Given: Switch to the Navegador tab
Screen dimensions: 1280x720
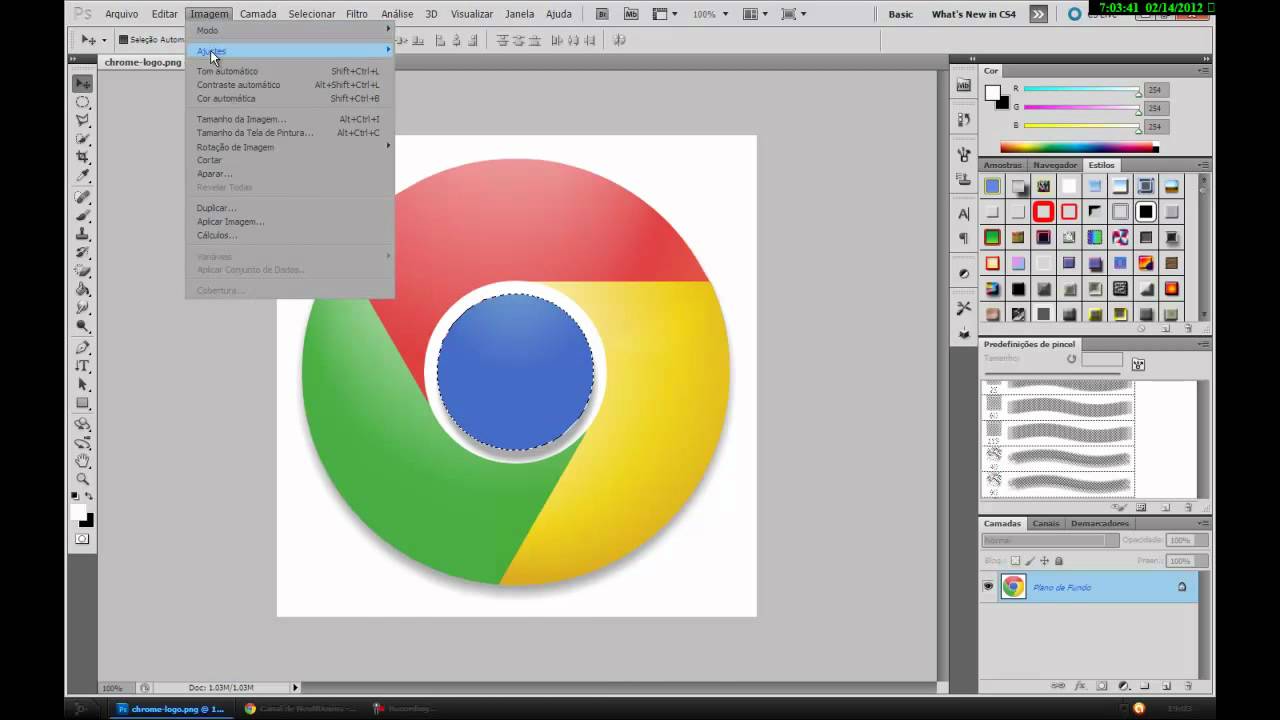Looking at the screenshot, I should click(1055, 165).
